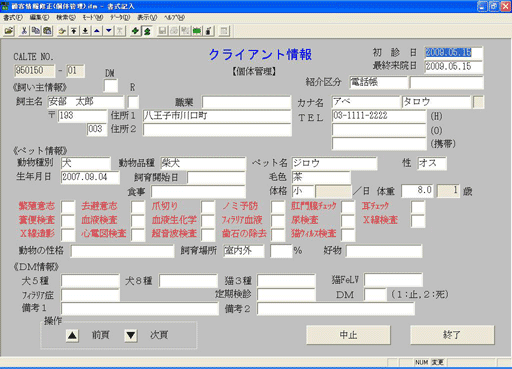Screen dimensions: 512x369
Task: Click the empty 定期検診 field
Action: pyautogui.click(x=286, y=295)
